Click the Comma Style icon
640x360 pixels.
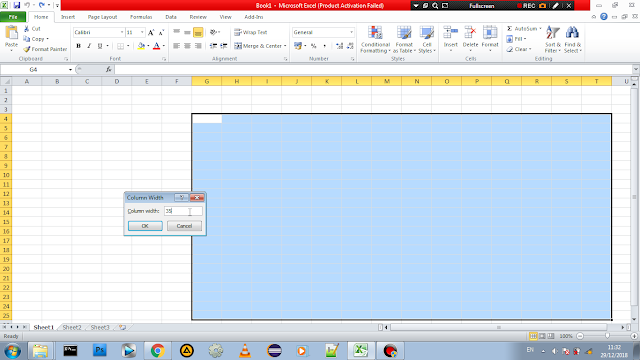[324, 46]
